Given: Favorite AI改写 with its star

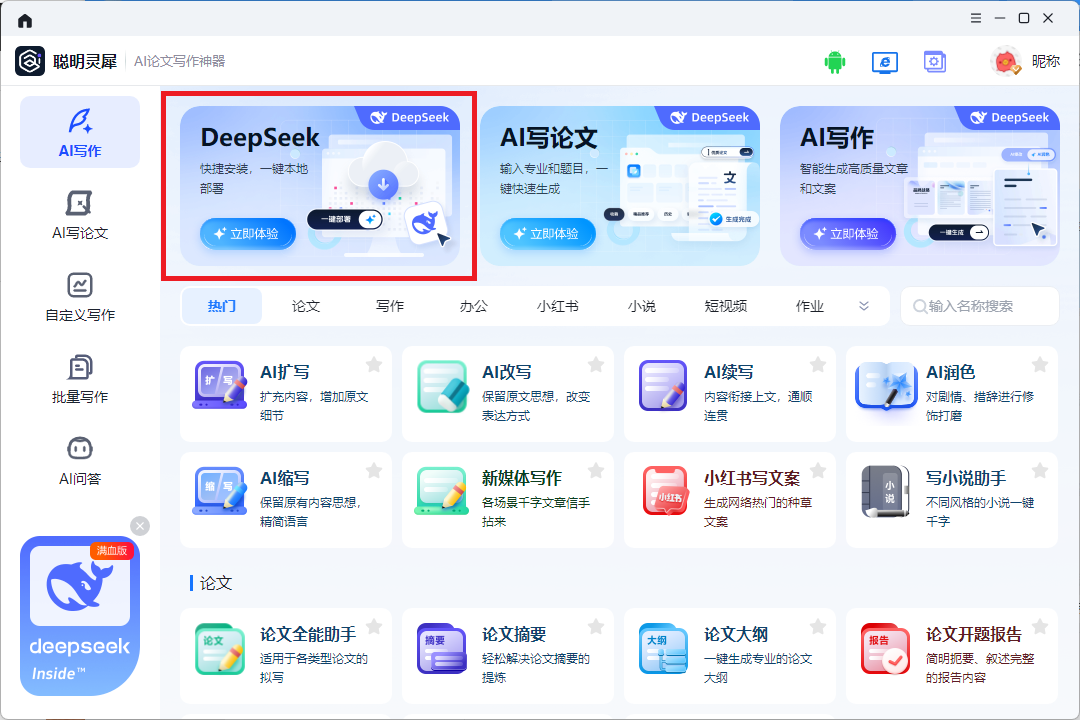Looking at the screenshot, I should [596, 364].
